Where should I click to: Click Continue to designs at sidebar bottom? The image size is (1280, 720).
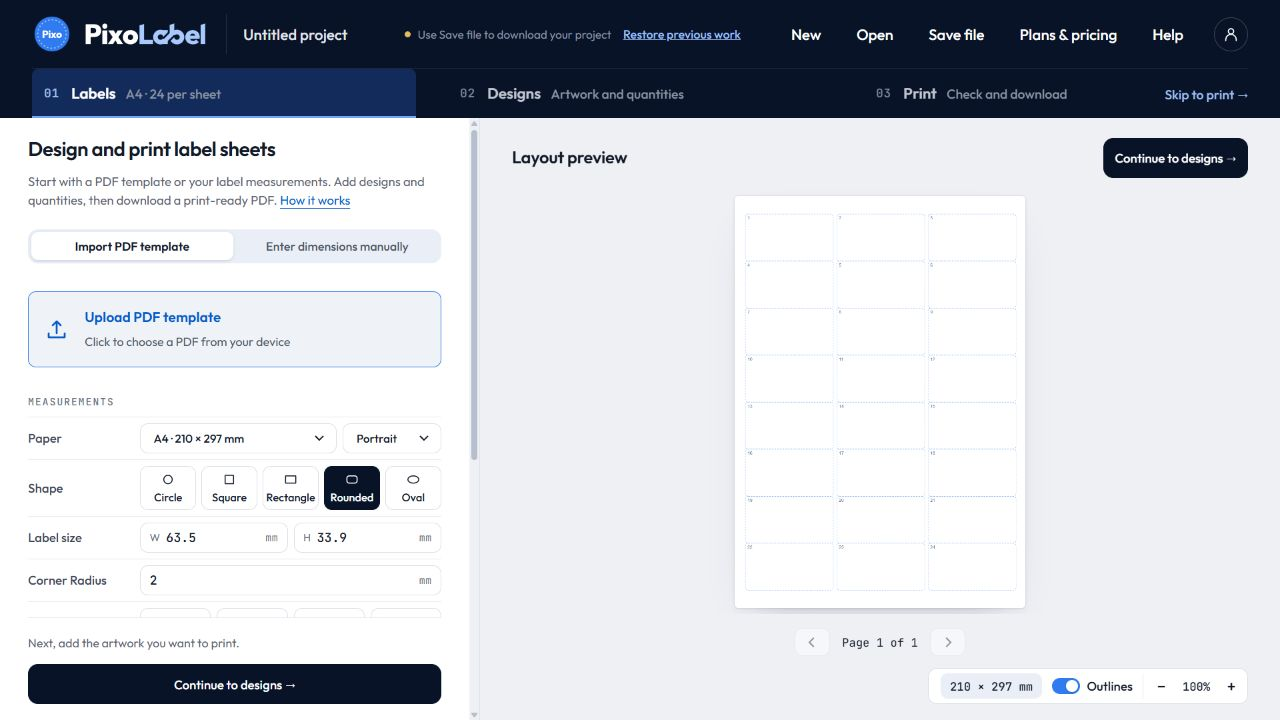point(234,684)
